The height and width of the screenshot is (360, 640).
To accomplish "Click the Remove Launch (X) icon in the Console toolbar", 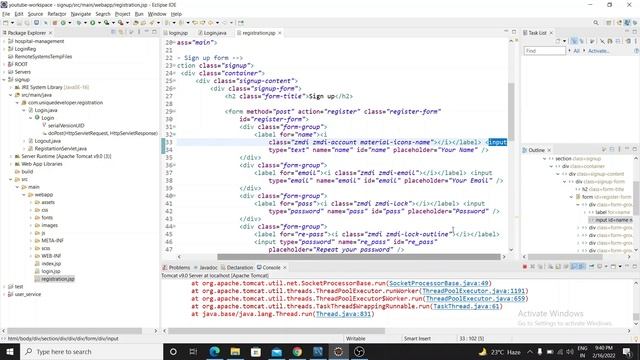I will 533,267.
